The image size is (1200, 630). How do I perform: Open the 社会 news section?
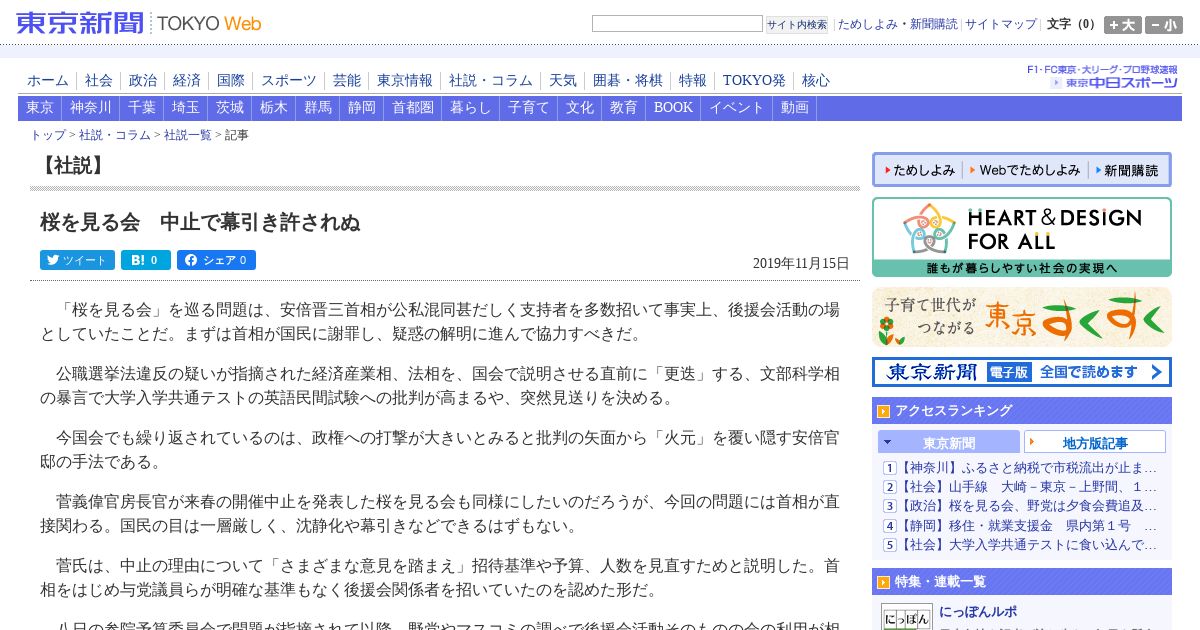pyautogui.click(x=99, y=81)
